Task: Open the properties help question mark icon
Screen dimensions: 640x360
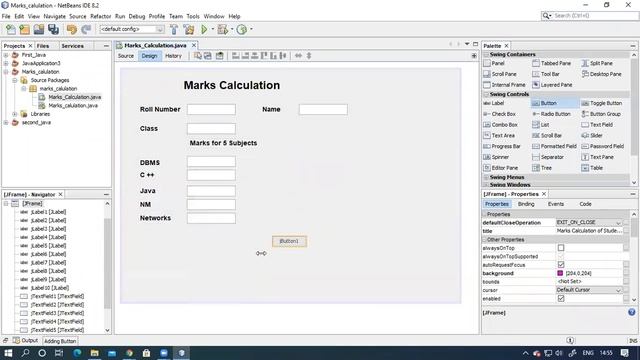Action: [631, 312]
